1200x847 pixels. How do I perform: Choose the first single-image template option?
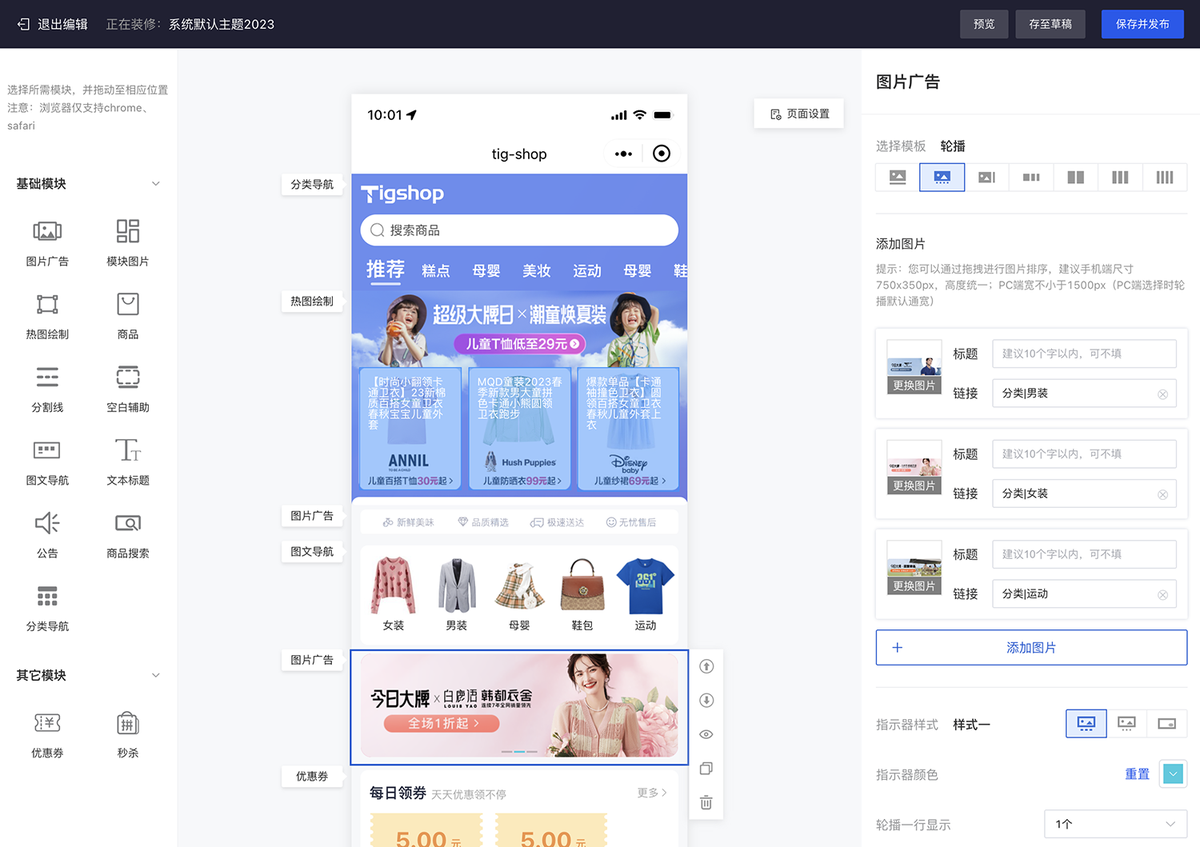(897, 177)
